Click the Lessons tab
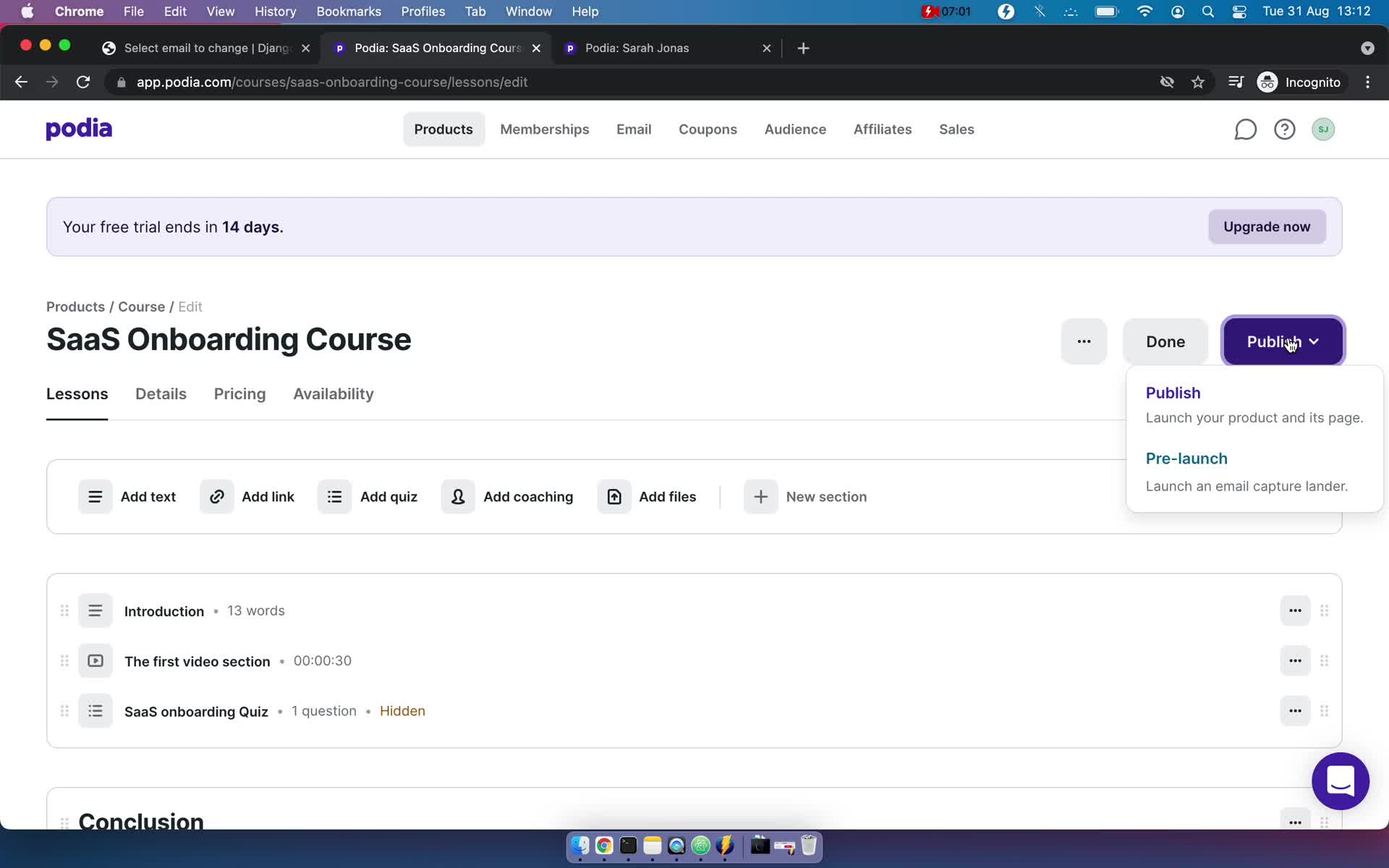 point(77,394)
